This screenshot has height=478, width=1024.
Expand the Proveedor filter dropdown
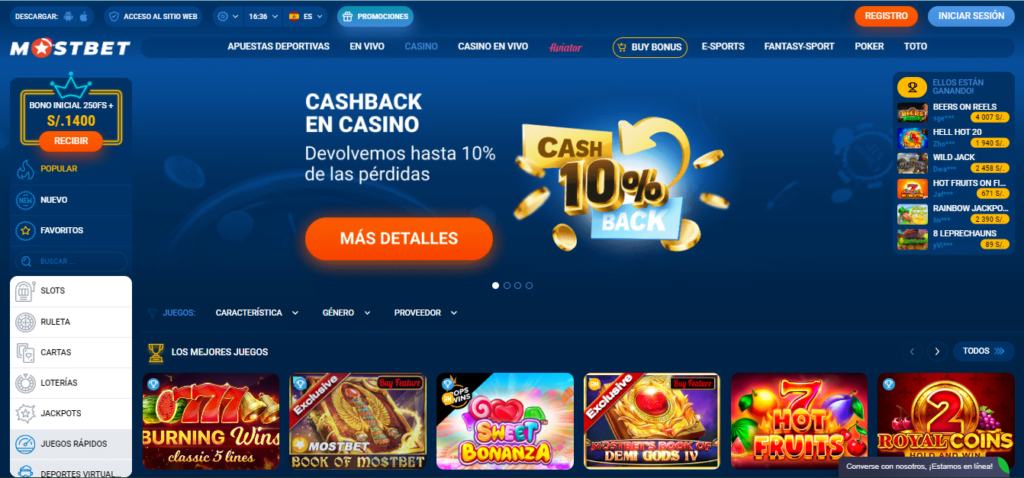tap(425, 313)
